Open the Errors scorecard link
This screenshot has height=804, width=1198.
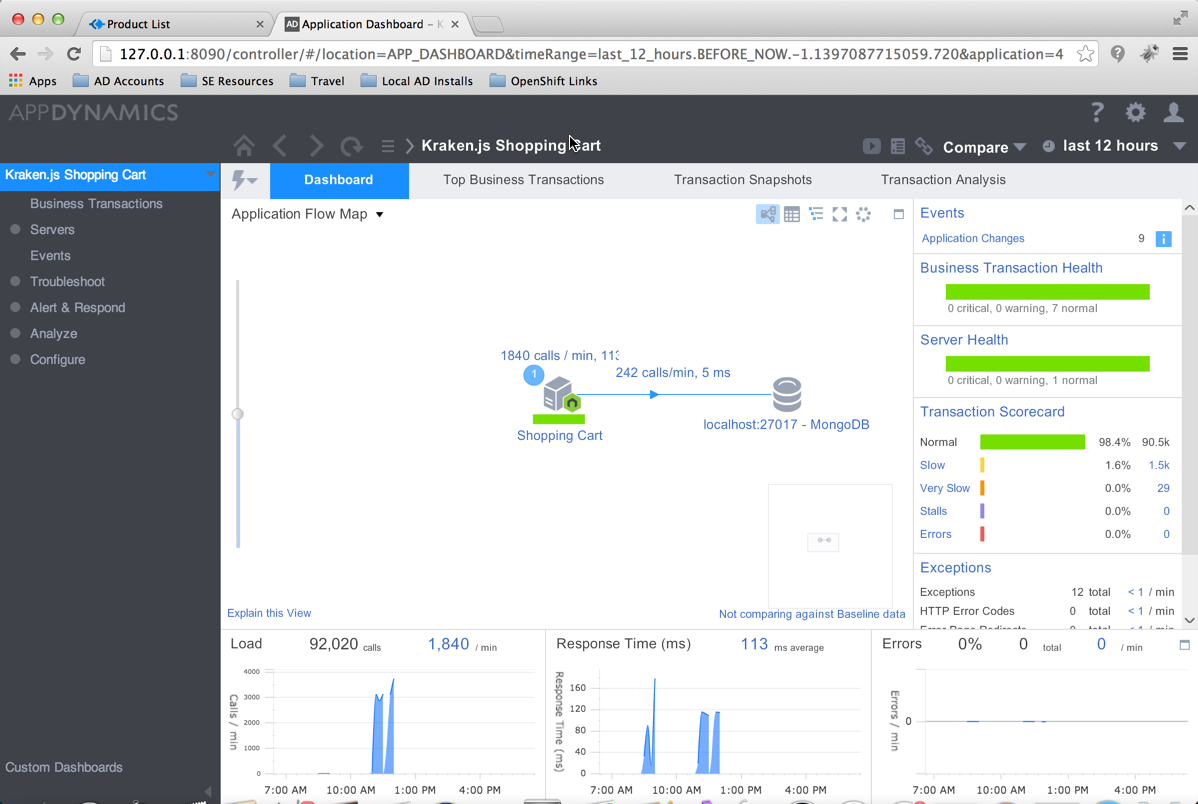[x=935, y=534]
